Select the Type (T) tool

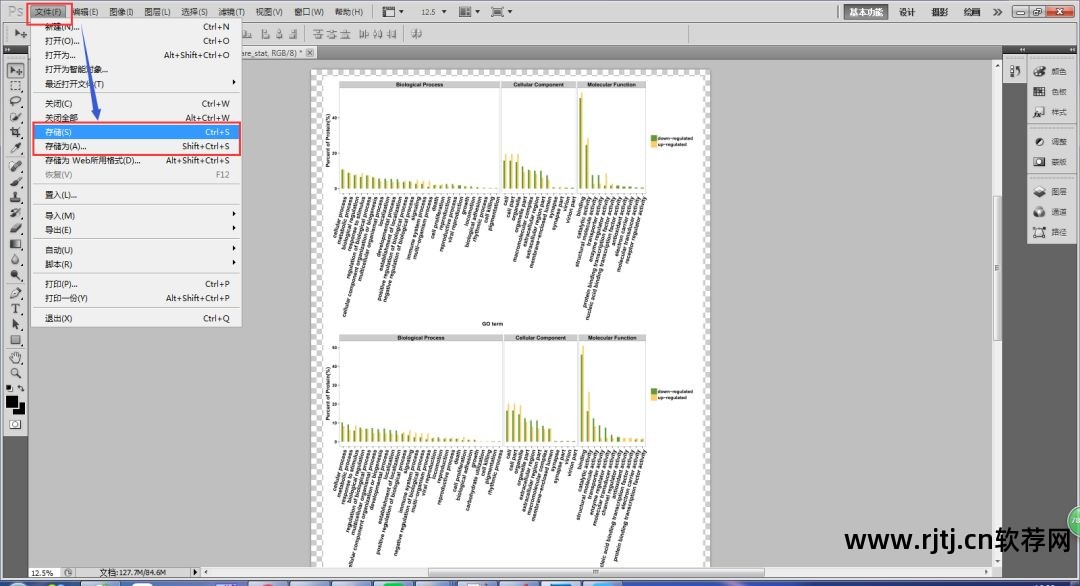[16, 309]
